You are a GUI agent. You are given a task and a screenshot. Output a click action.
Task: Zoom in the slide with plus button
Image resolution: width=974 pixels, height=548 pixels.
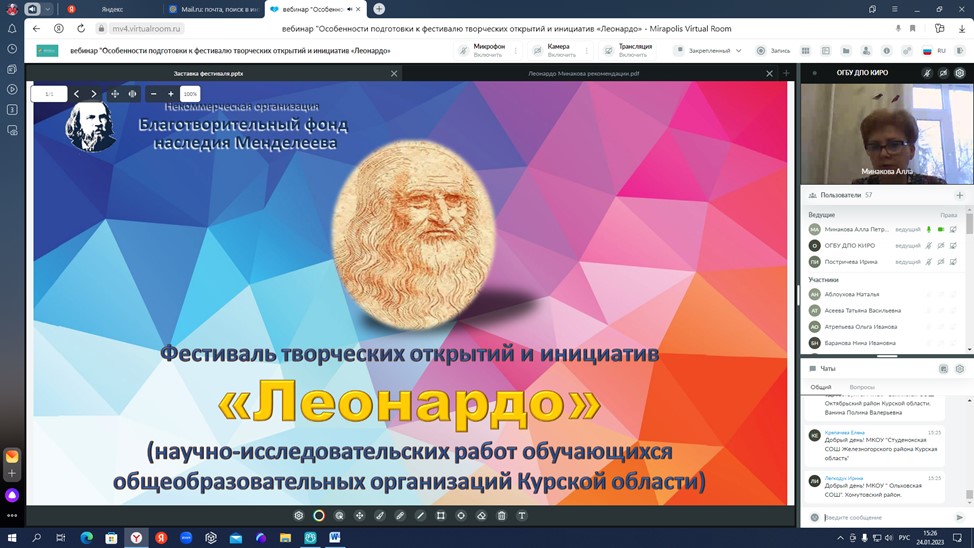171,94
